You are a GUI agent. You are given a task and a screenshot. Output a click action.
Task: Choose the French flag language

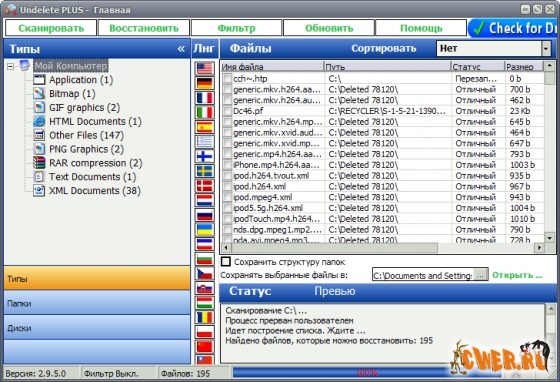click(205, 97)
